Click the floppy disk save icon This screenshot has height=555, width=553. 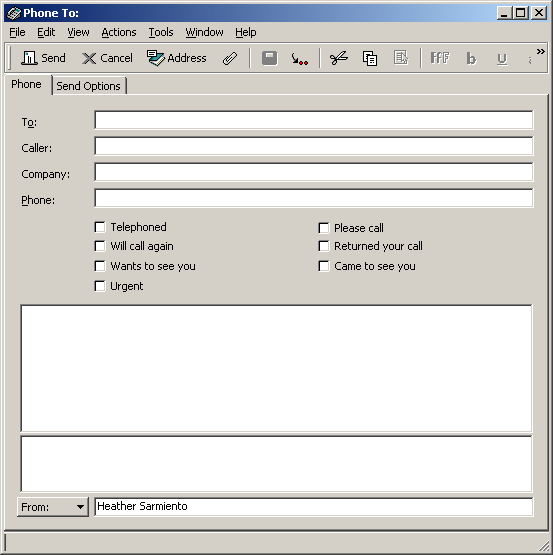269,58
